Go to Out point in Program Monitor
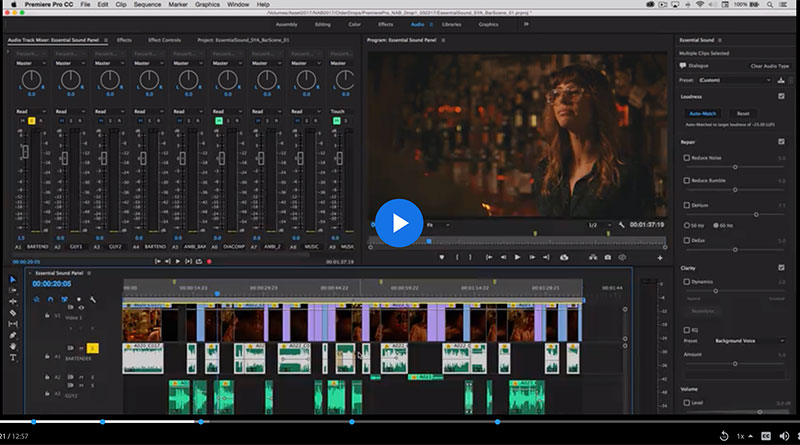 point(546,258)
